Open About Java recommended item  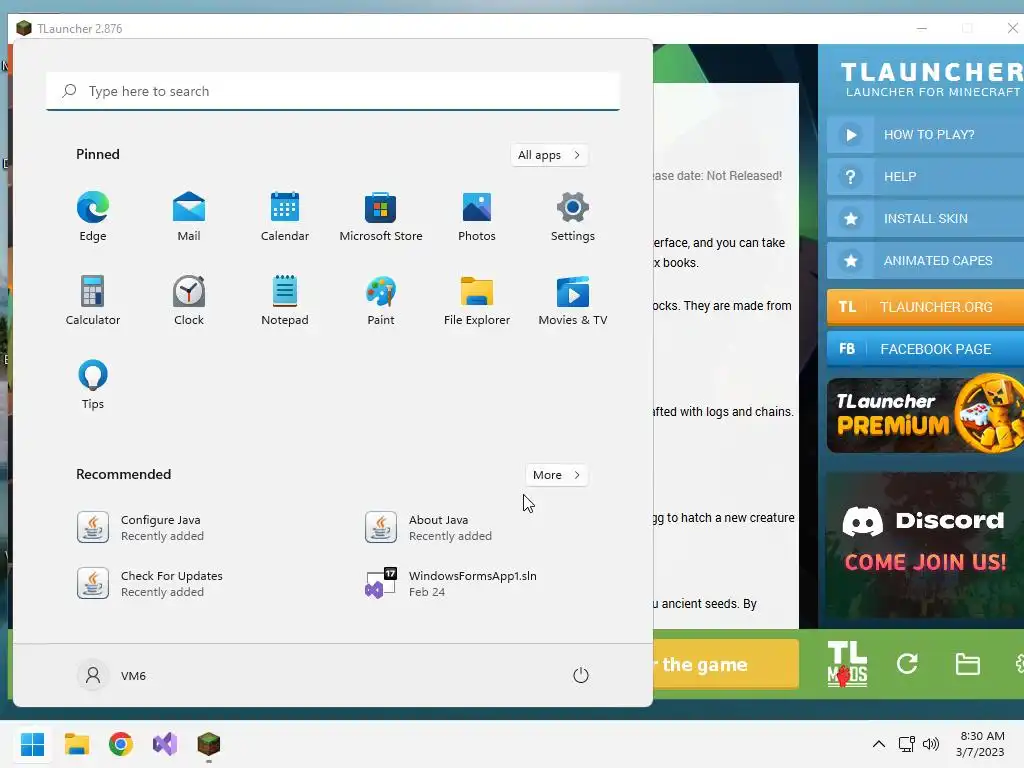(428, 528)
